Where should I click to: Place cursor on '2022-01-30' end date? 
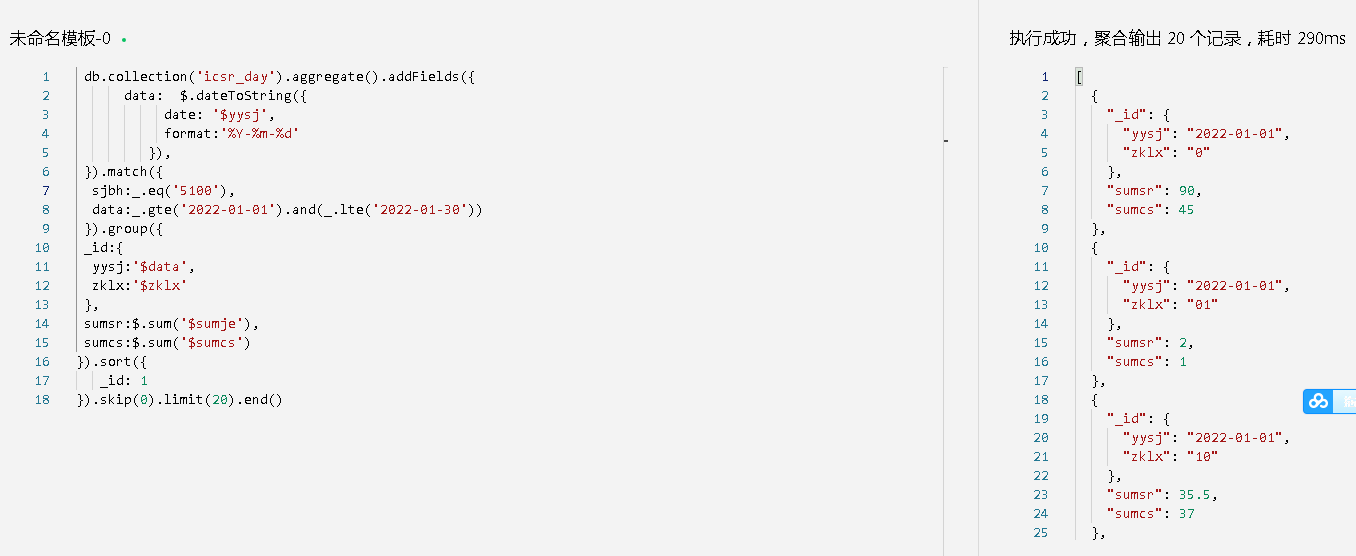point(420,209)
